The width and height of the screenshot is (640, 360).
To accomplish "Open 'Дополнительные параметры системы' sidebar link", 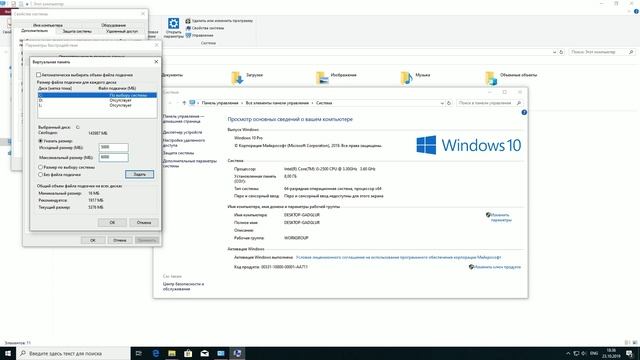I will coord(189,163).
